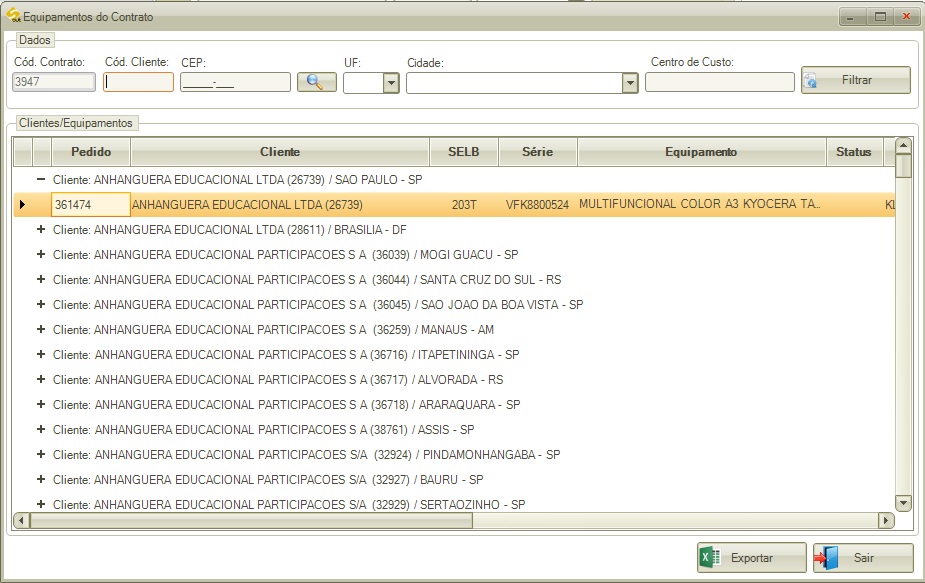The width and height of the screenshot is (925, 583).
Task: Export the list with the Exportar button
Action: pos(752,558)
